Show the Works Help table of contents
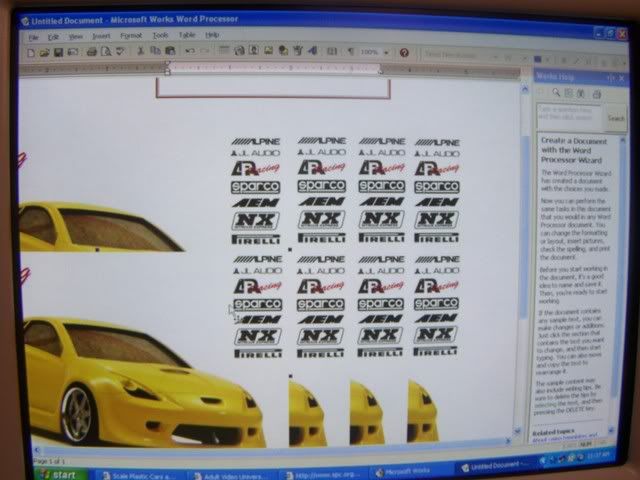This screenshot has width=640, height=480. click(x=569, y=93)
